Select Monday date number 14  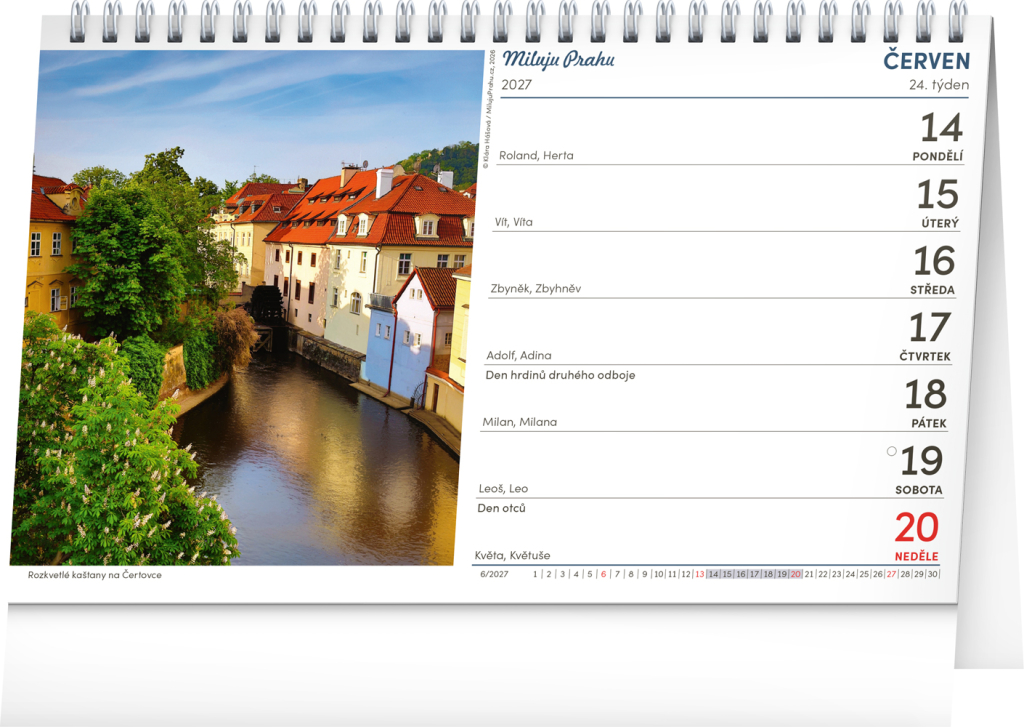click(x=940, y=128)
